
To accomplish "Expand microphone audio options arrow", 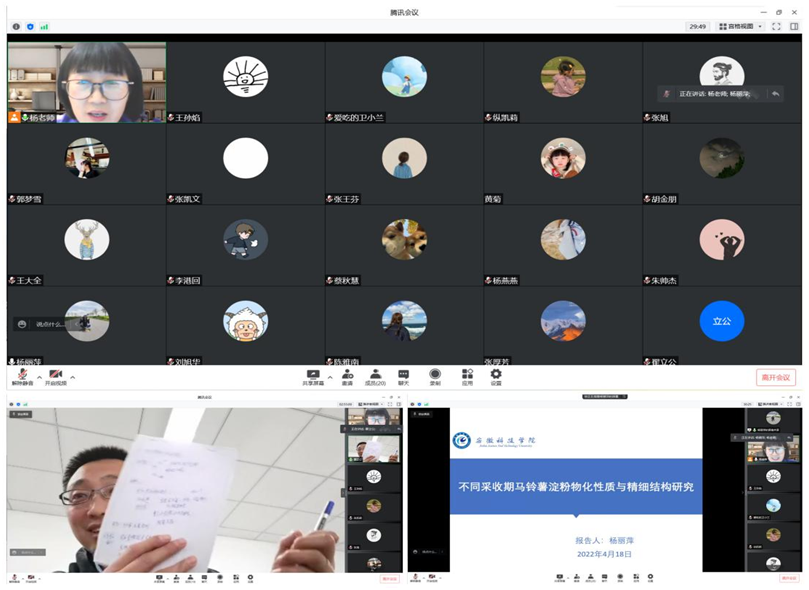I will (39, 378).
